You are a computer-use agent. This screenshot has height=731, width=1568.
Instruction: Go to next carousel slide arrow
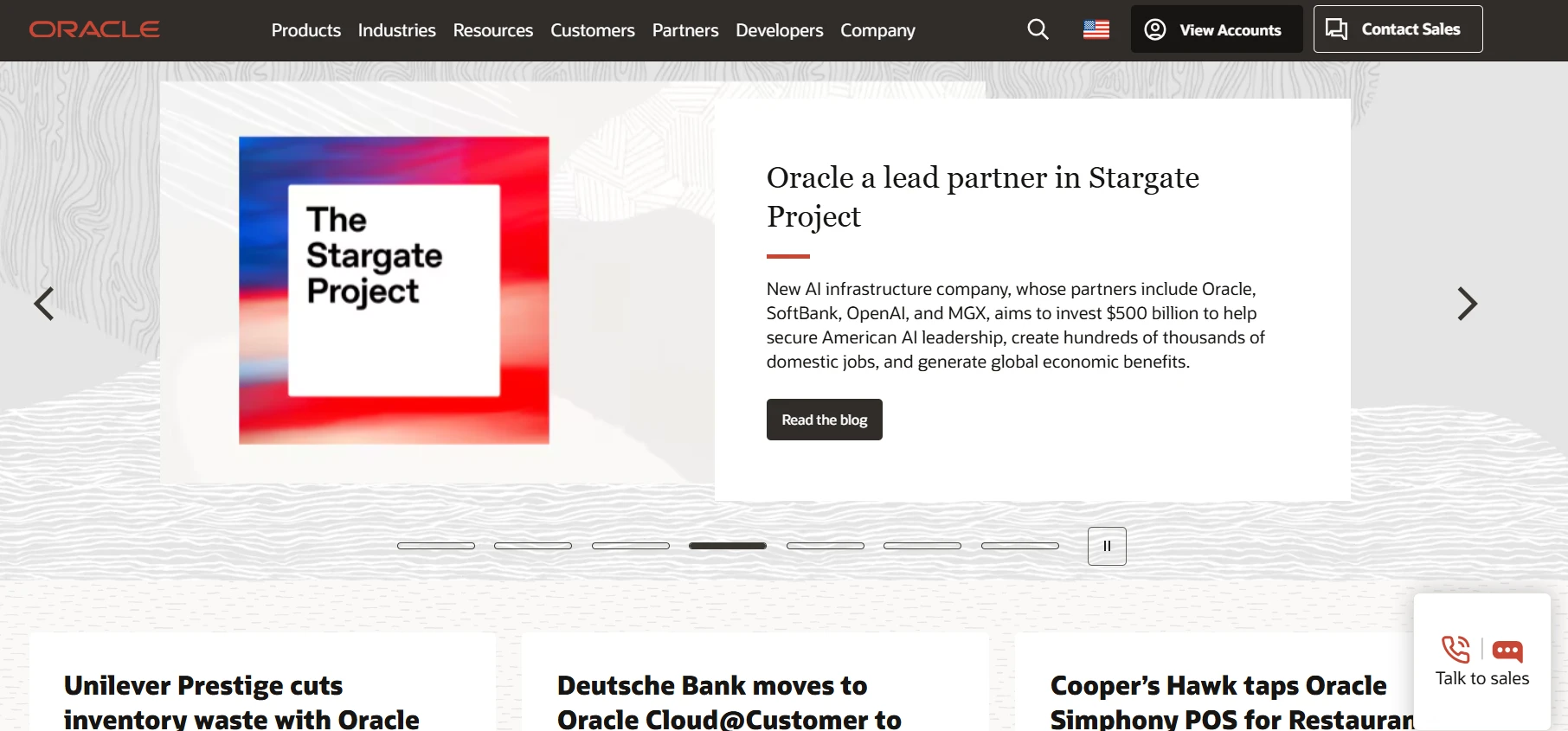[1467, 304]
